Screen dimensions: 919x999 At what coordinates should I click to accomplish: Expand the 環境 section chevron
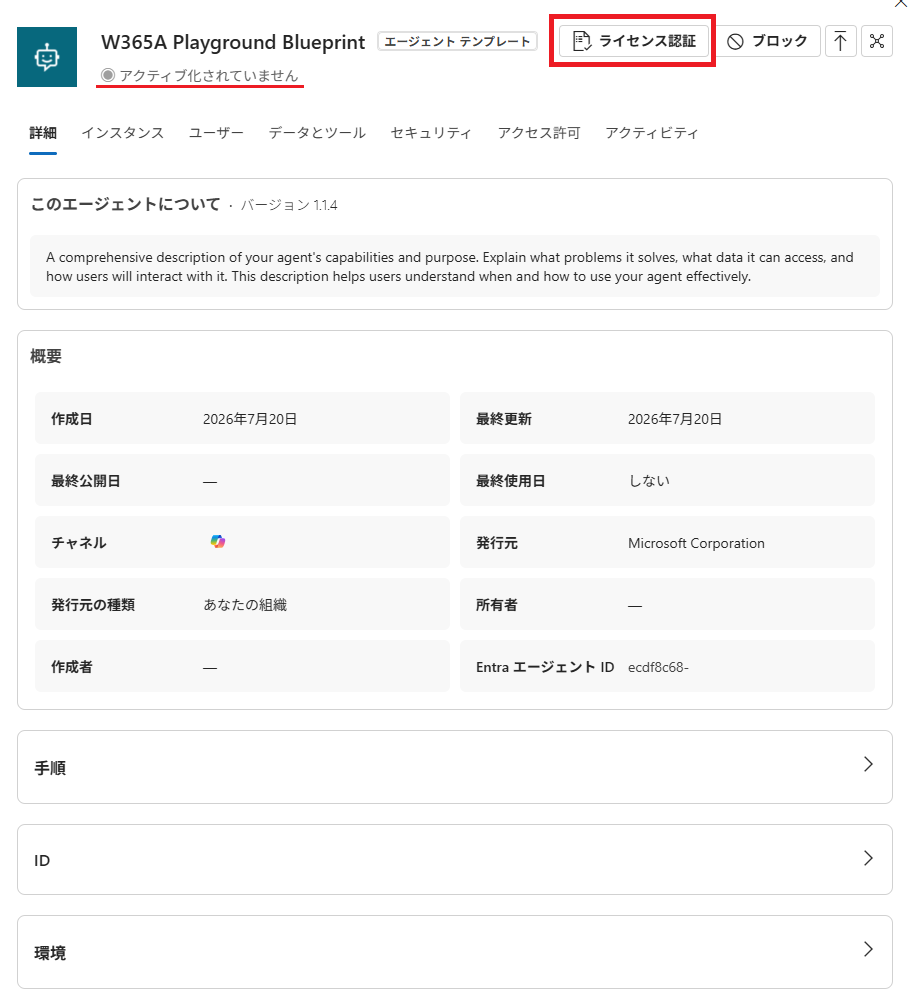(868, 949)
